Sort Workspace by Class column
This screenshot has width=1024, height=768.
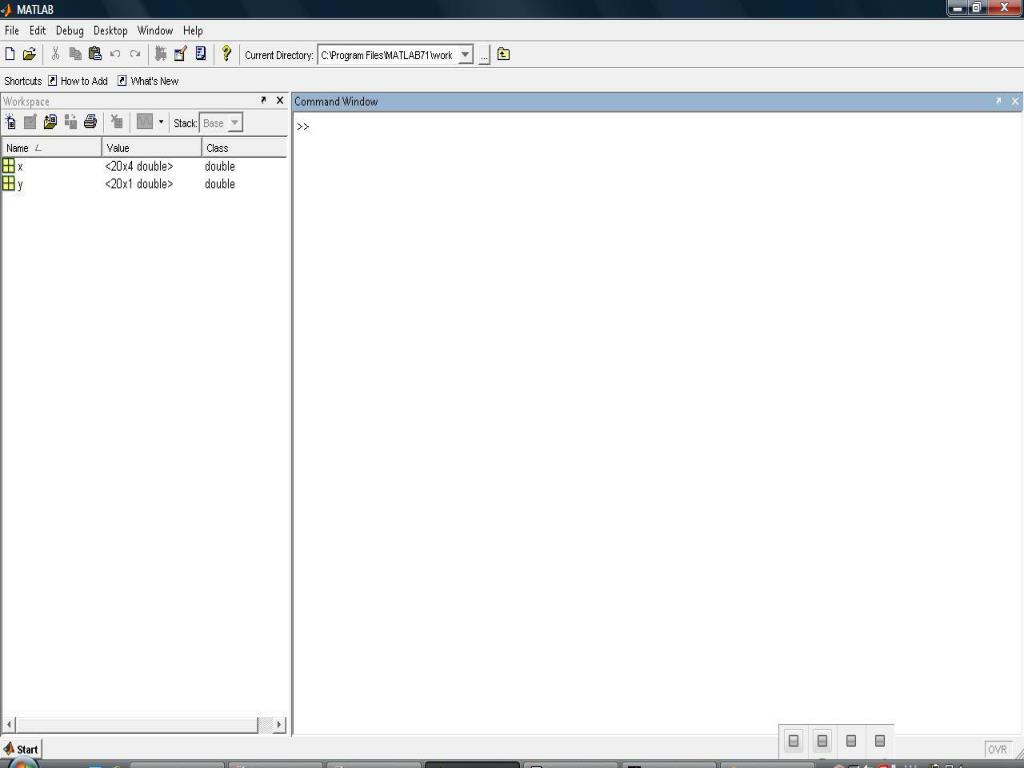tap(244, 148)
